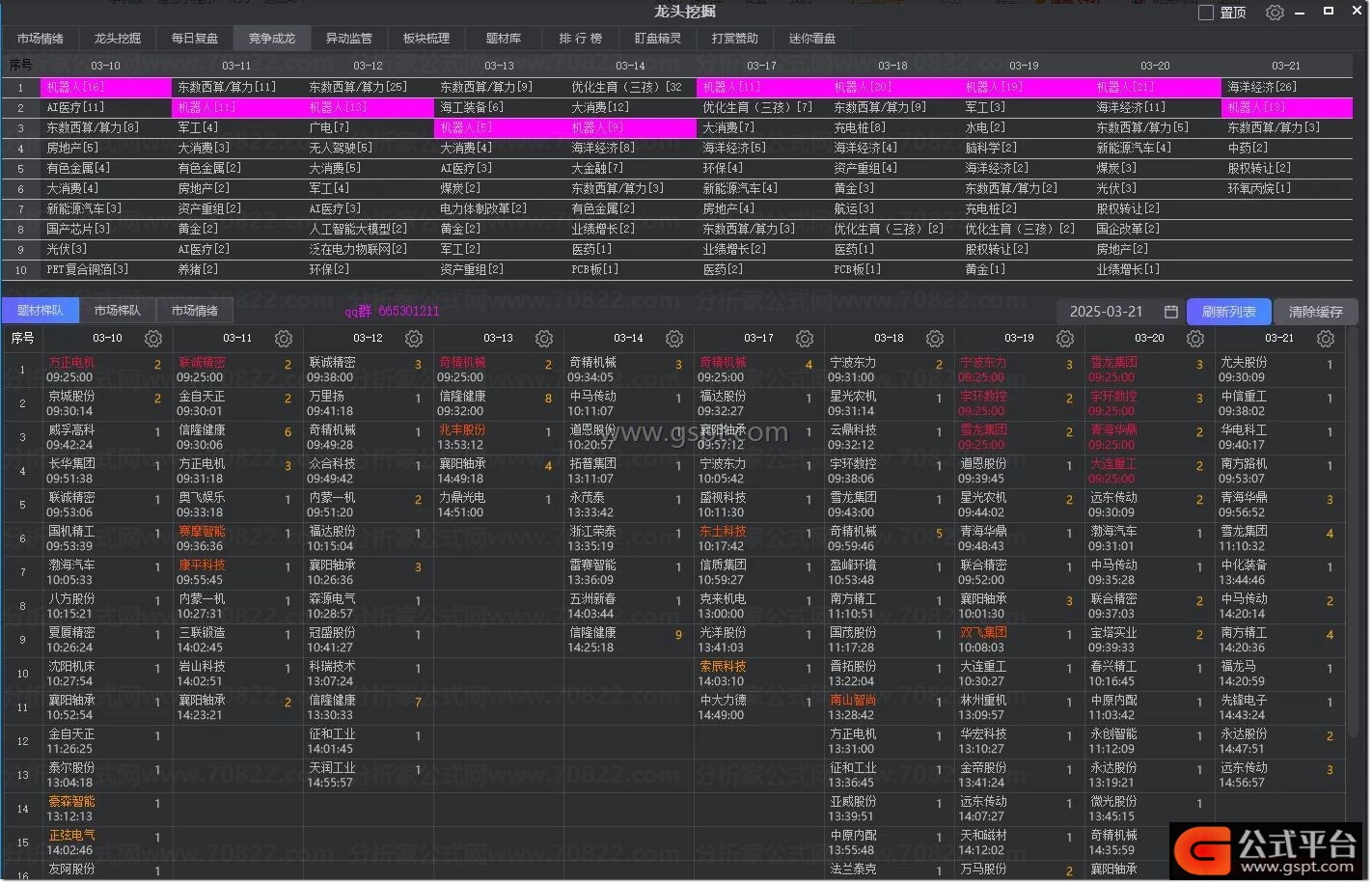Open the gear for the lower 03-11 column
The width and height of the screenshot is (1372, 883).
(284, 339)
